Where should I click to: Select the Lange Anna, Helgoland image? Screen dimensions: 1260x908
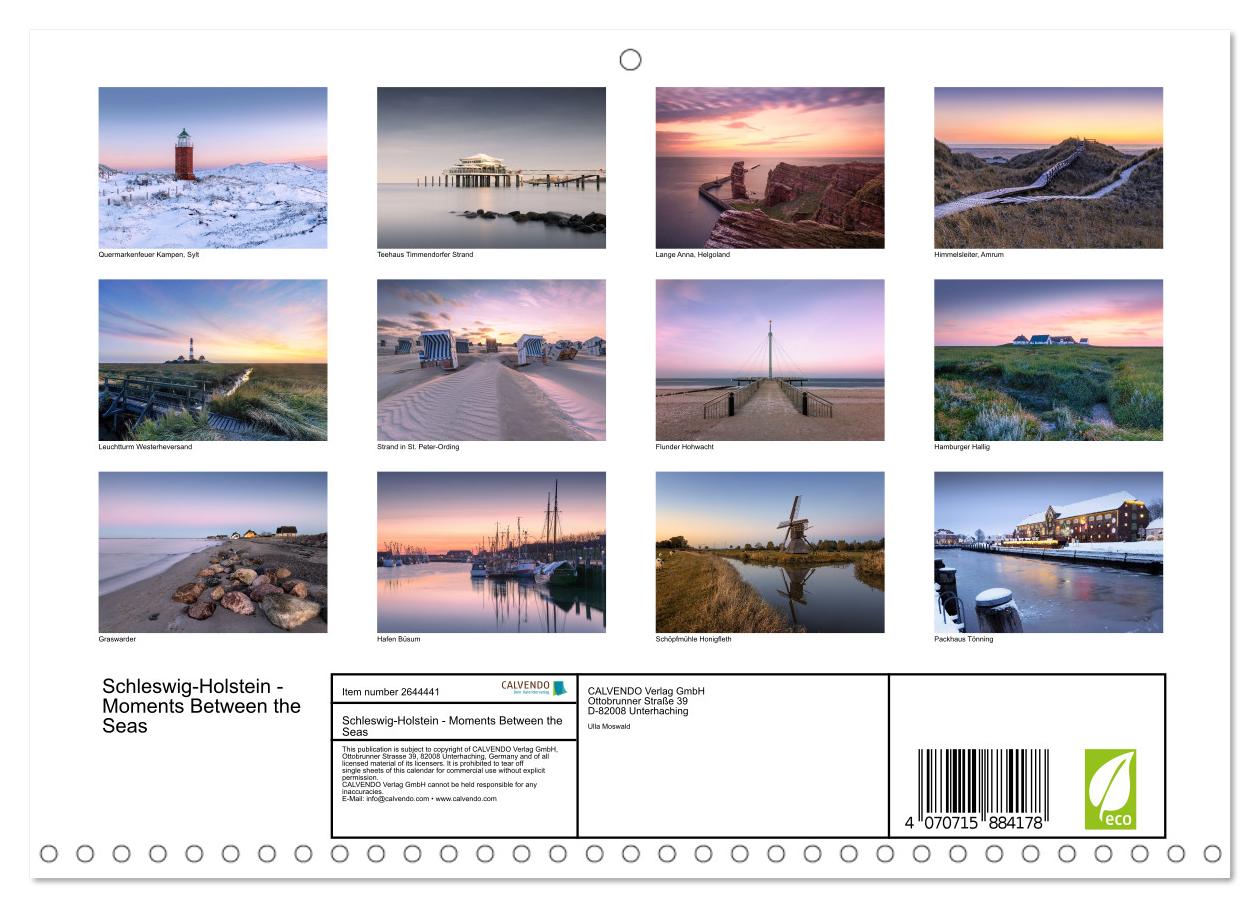[x=770, y=168]
